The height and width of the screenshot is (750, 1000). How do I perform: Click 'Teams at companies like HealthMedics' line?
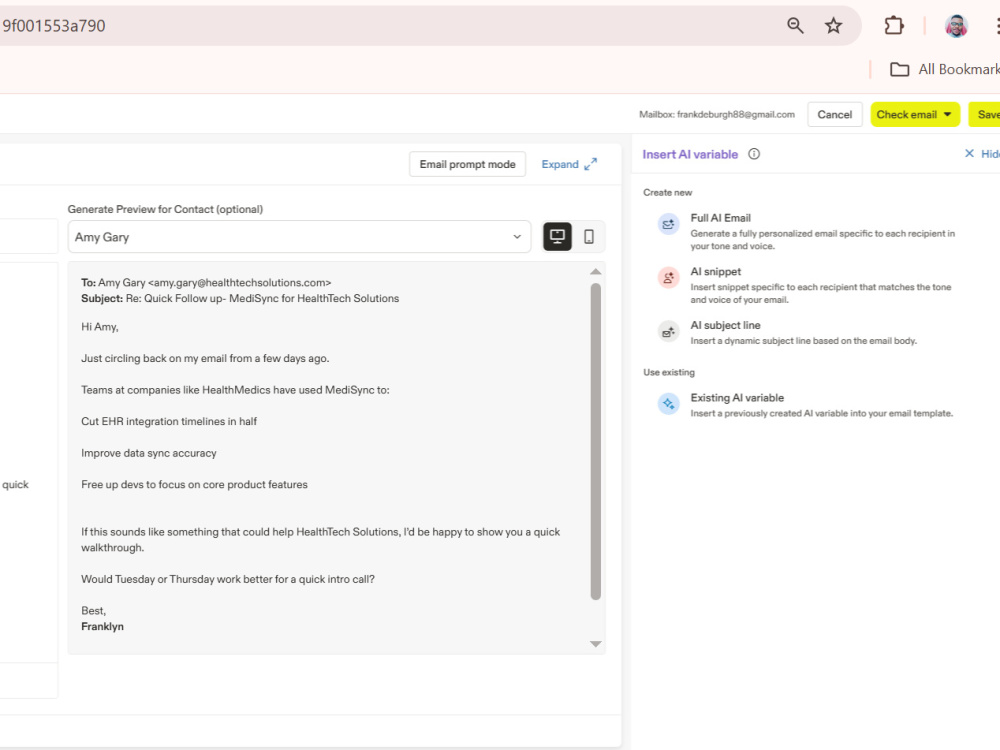235,390
